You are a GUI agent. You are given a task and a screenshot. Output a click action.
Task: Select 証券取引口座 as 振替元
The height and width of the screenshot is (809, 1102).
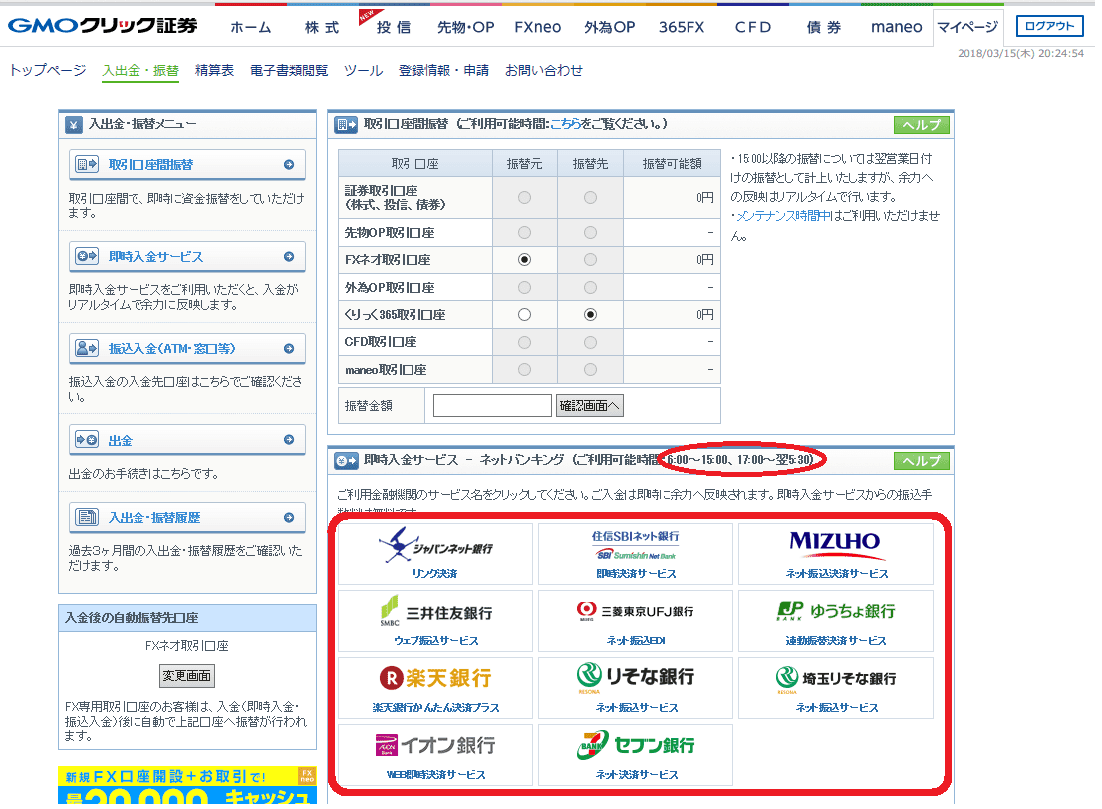(x=524, y=198)
